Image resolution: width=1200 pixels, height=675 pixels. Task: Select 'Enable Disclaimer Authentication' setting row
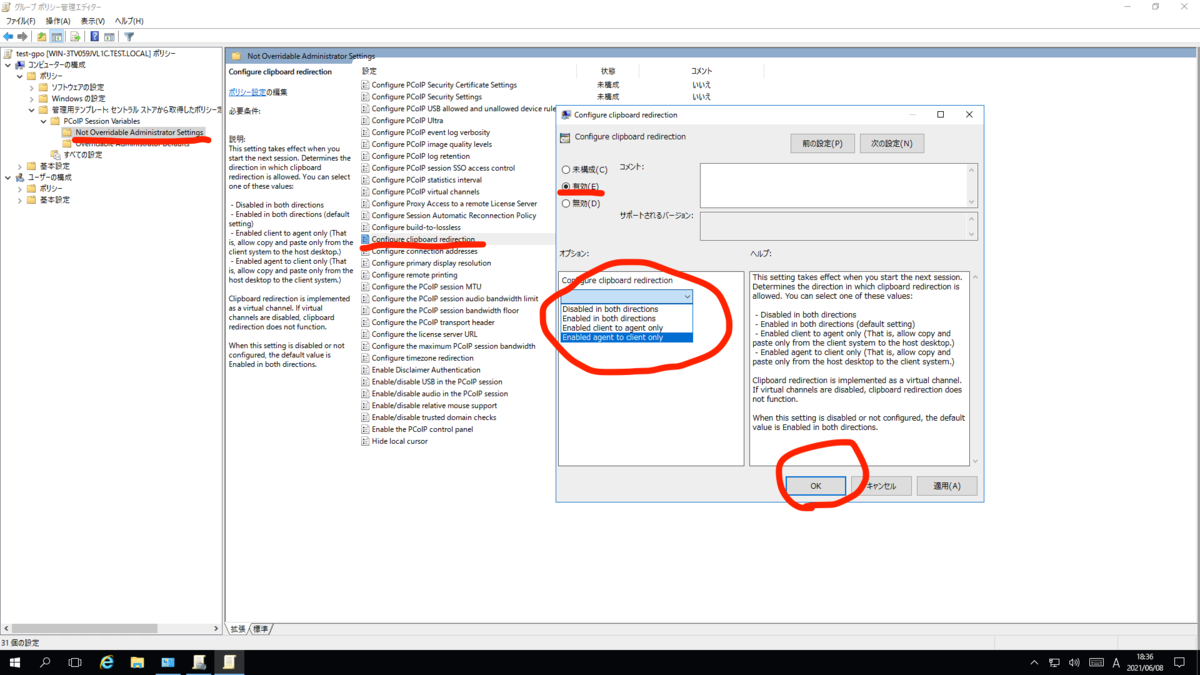426,370
